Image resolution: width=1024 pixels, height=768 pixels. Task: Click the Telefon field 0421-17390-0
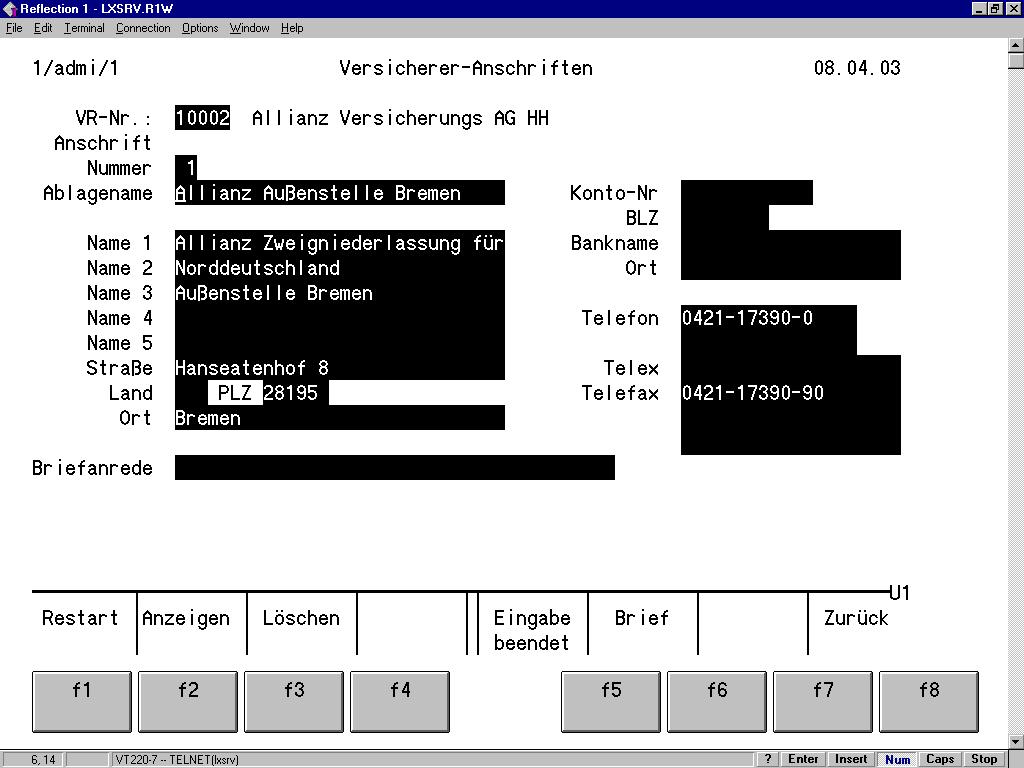(x=768, y=318)
